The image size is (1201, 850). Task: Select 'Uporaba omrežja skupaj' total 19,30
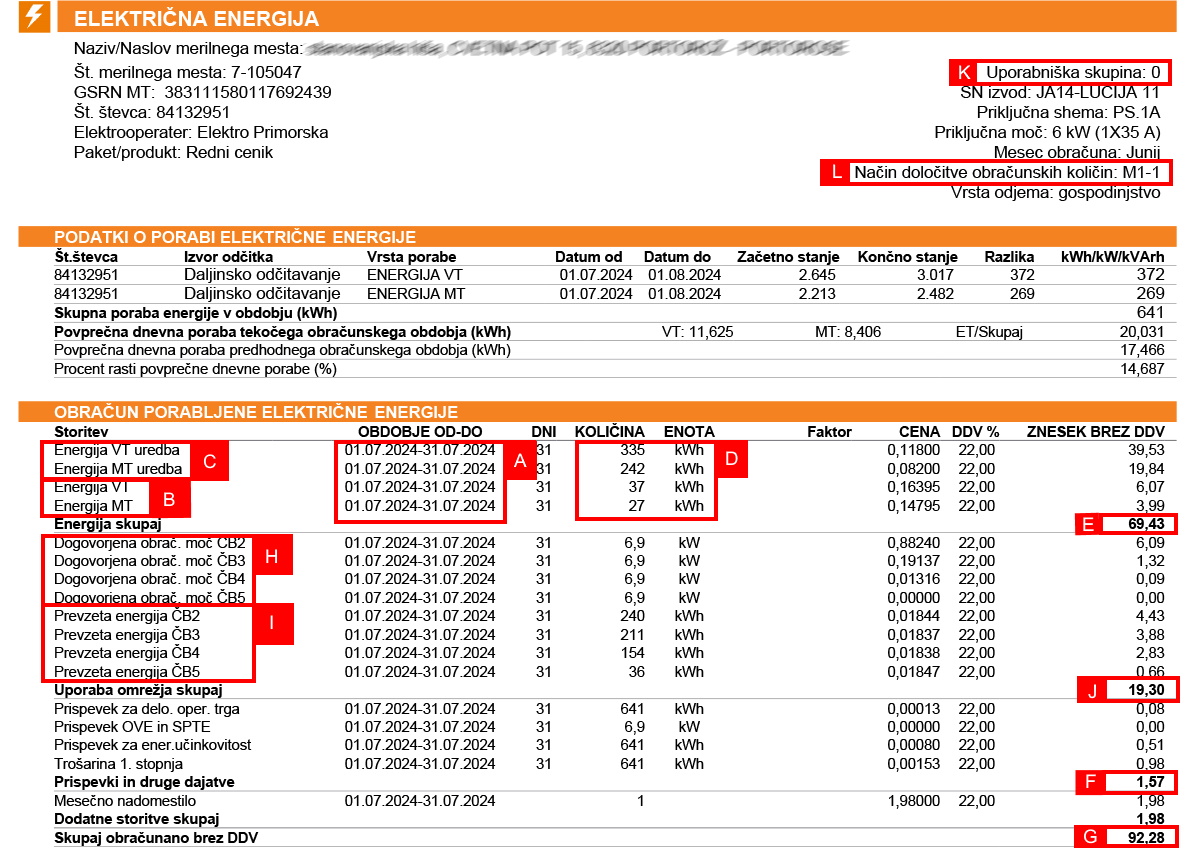(1146, 690)
